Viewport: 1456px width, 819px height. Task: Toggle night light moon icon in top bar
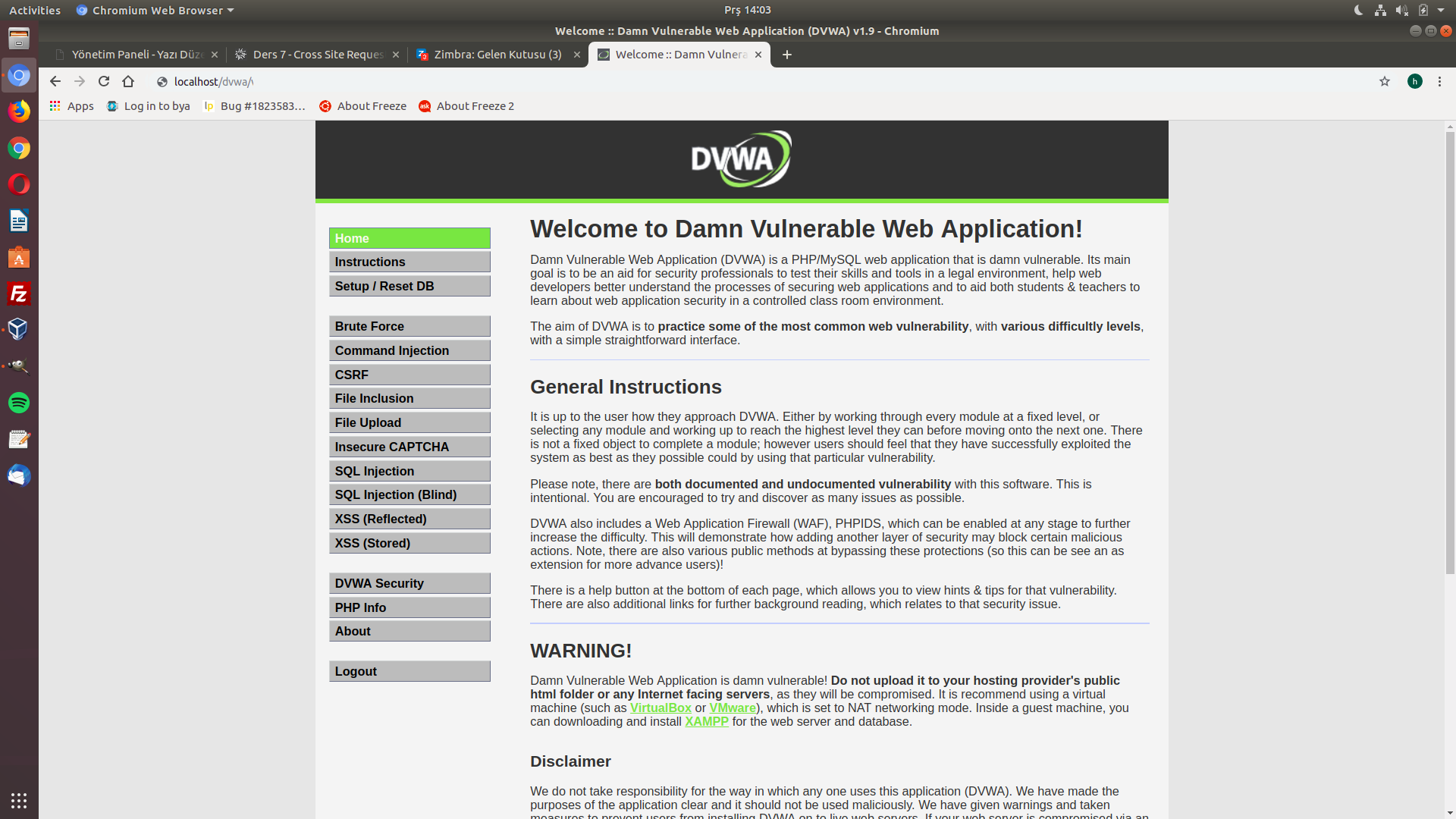(x=1358, y=10)
